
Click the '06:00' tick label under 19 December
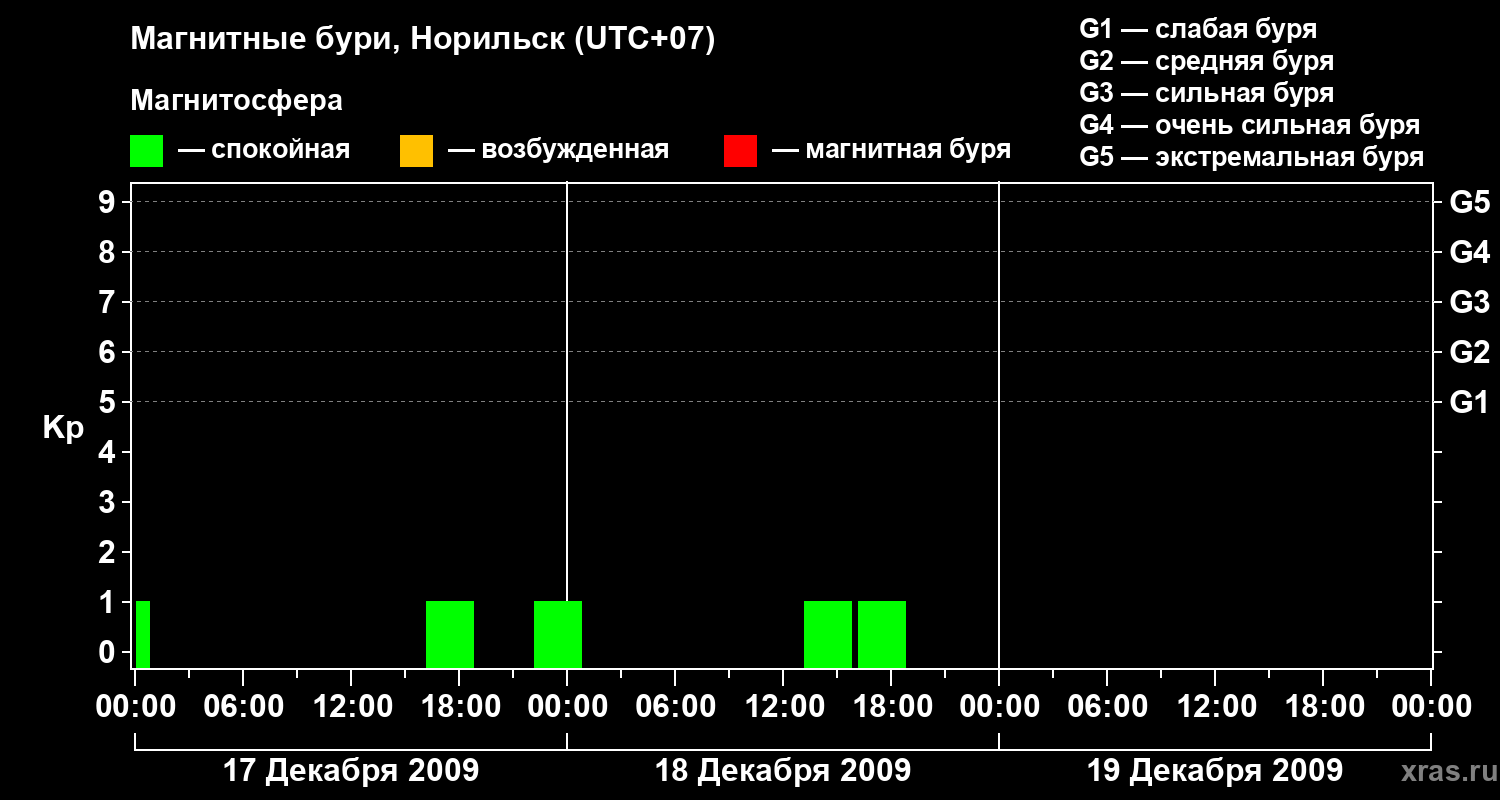(x=1107, y=707)
